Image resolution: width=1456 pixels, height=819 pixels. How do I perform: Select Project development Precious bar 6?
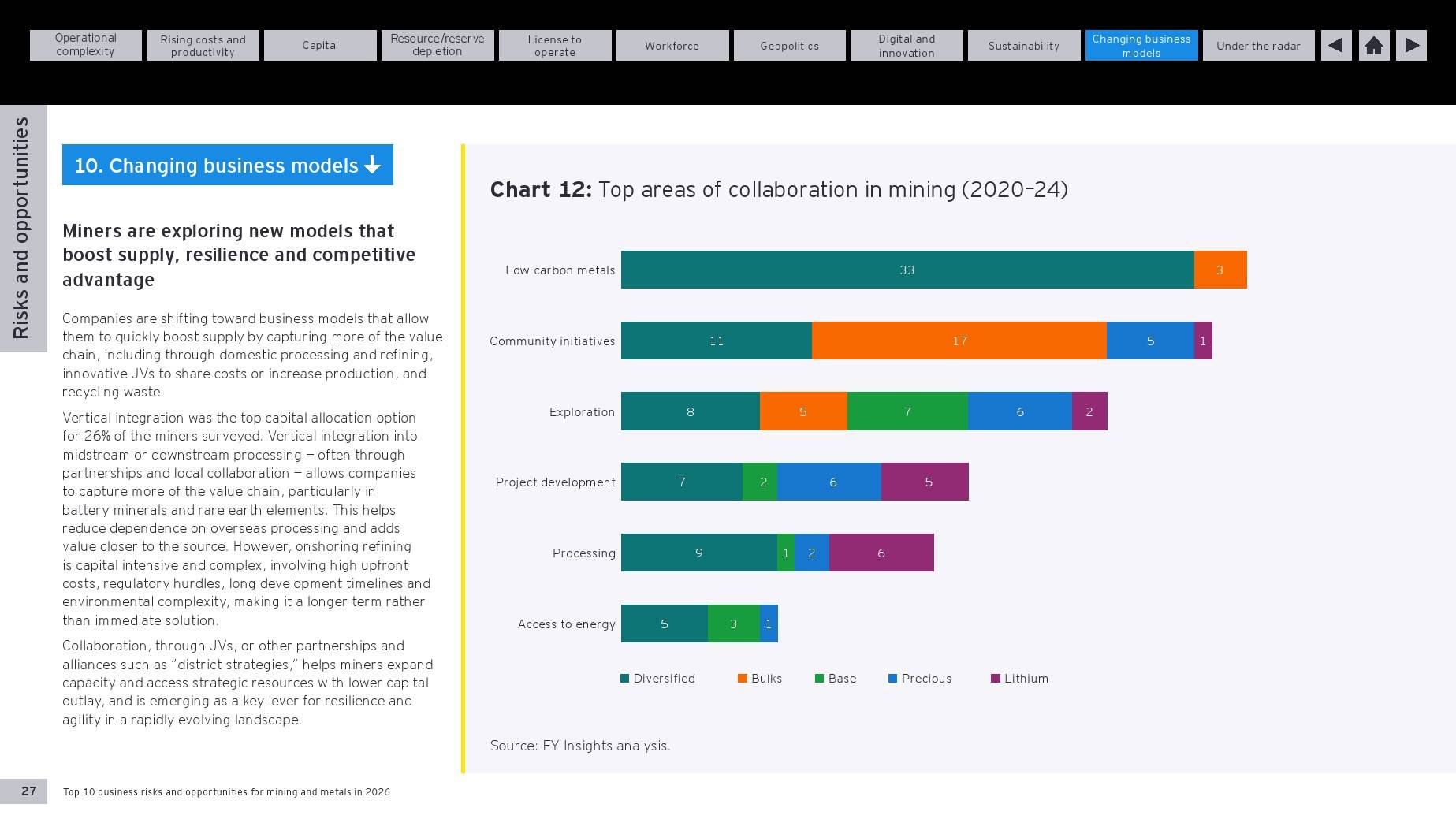829,482
